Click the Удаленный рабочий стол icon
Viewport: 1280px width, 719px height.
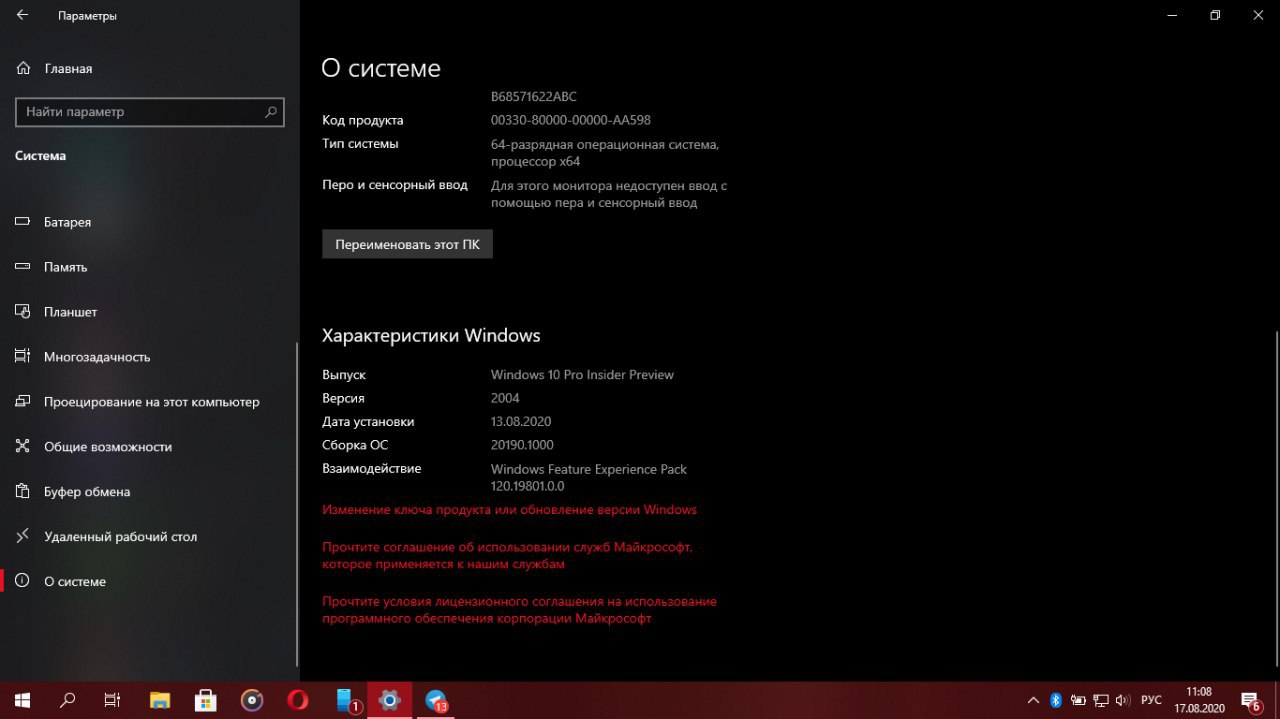(23, 537)
